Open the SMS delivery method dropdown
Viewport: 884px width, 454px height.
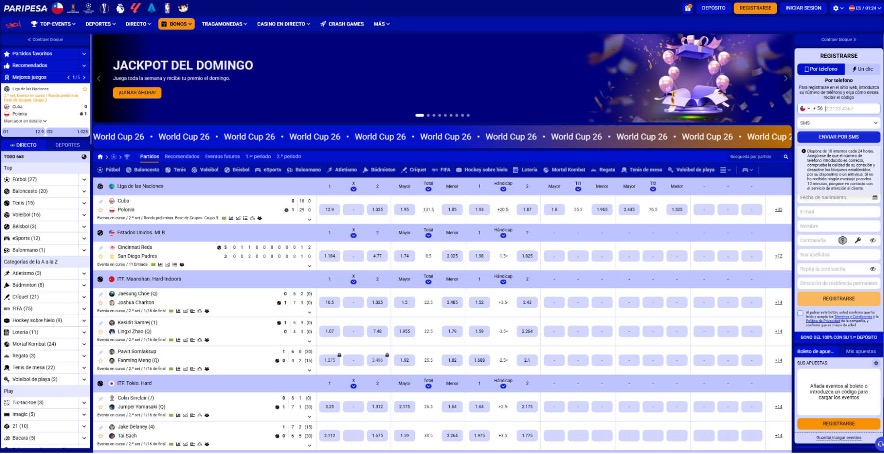pyautogui.click(x=838, y=122)
